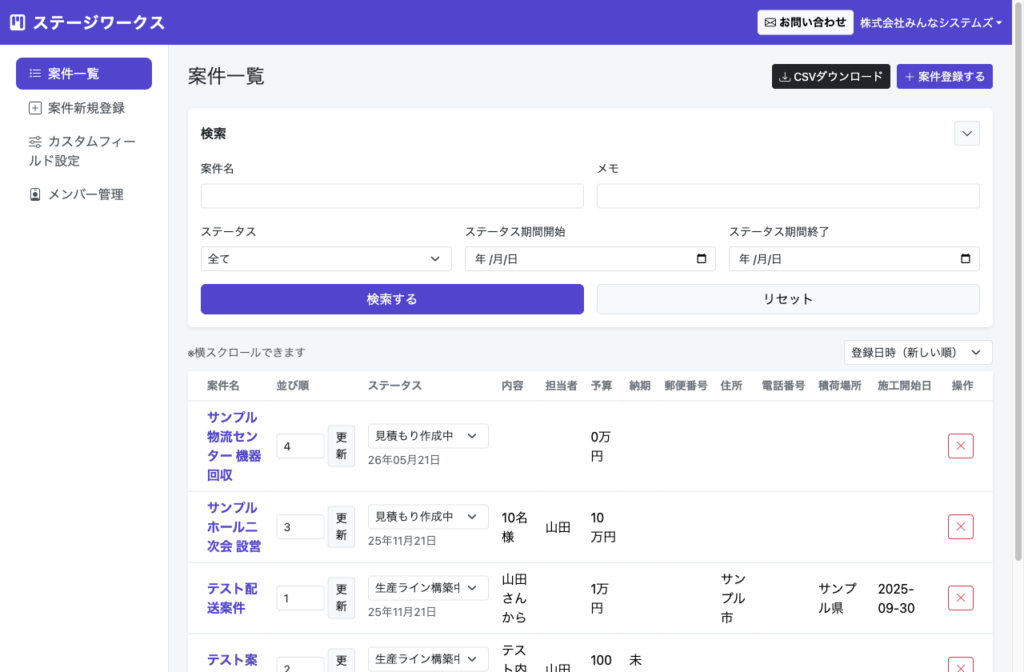The height and width of the screenshot is (672, 1024).
Task: Click the ステージワークス logo icon
Action: pyautogui.click(x=18, y=22)
